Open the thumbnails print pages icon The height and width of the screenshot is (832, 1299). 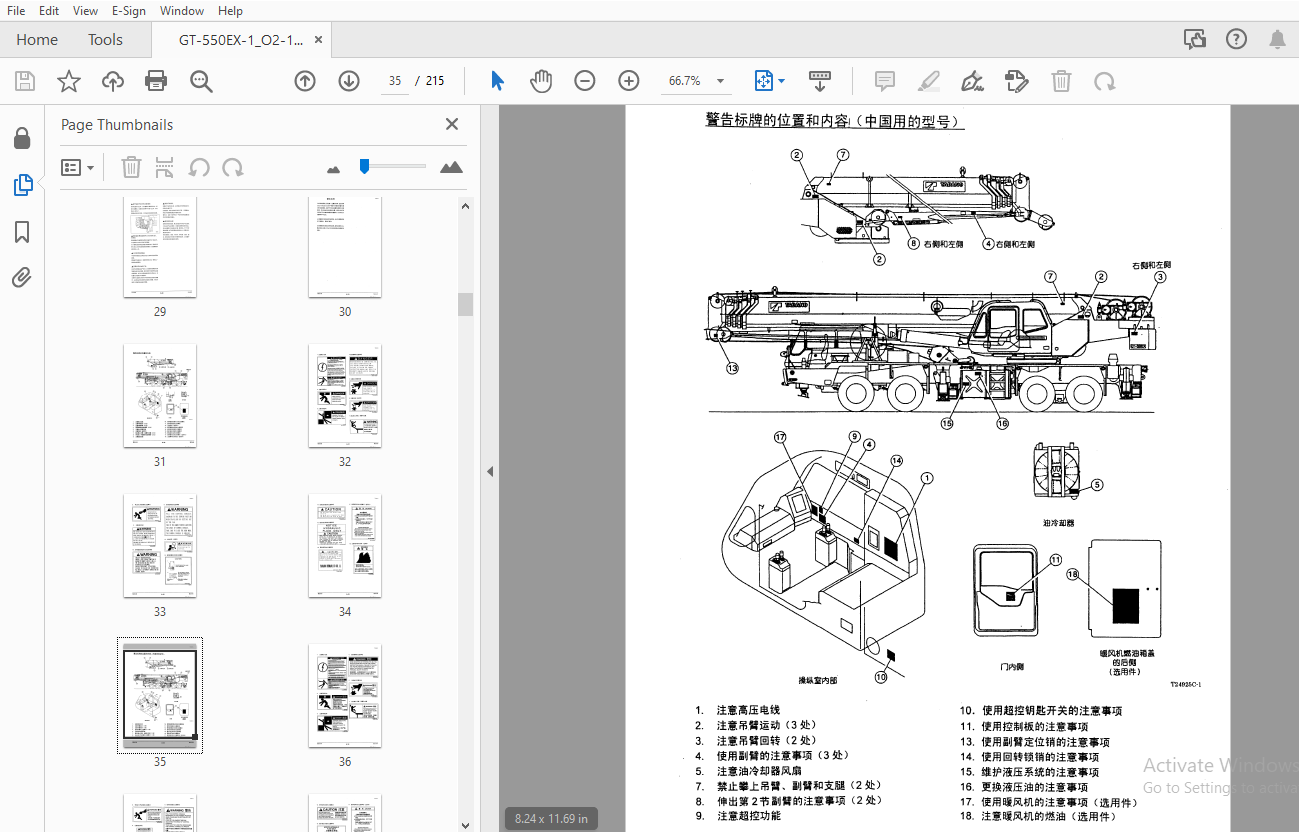point(164,167)
